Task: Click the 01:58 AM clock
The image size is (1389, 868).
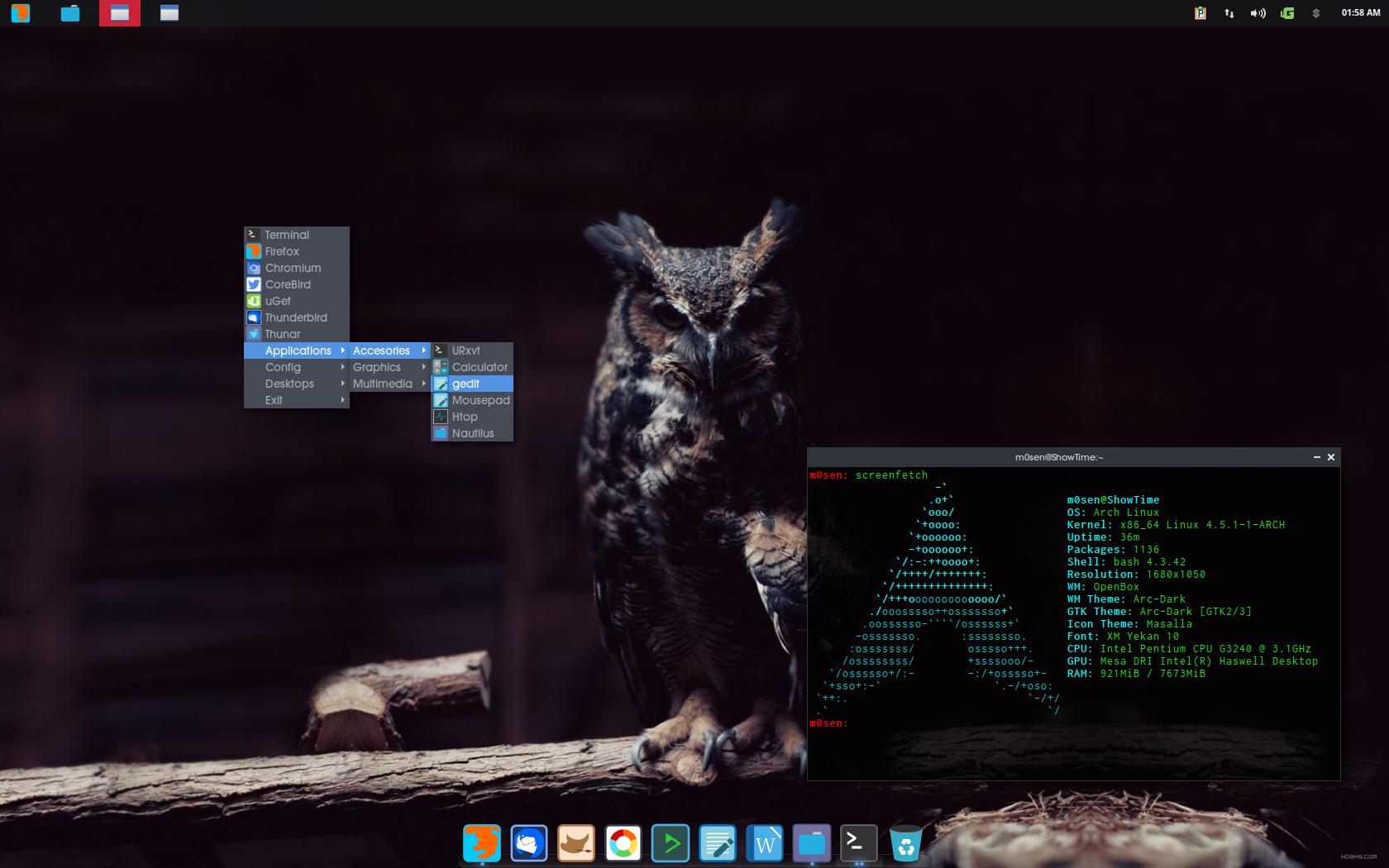Action: pos(1361,13)
